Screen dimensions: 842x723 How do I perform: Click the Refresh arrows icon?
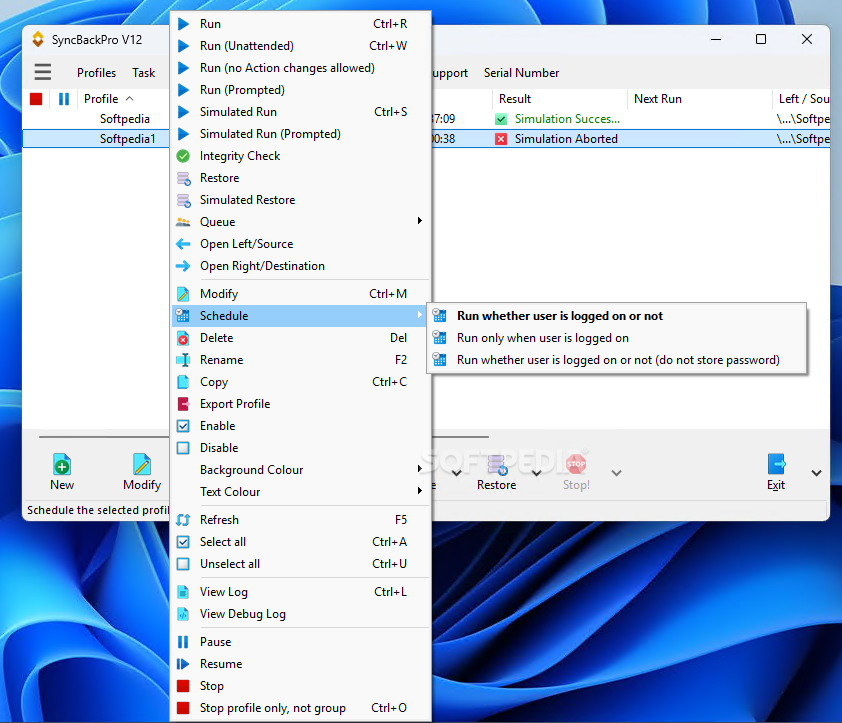pyautogui.click(x=183, y=520)
